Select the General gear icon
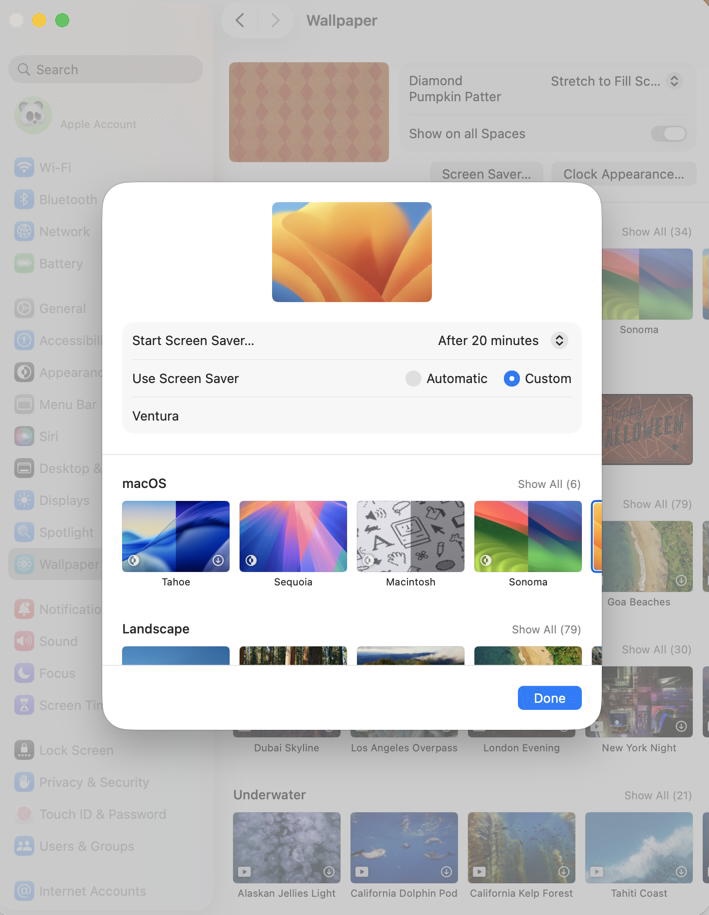Viewport: 709px width, 915px height. 24,308
